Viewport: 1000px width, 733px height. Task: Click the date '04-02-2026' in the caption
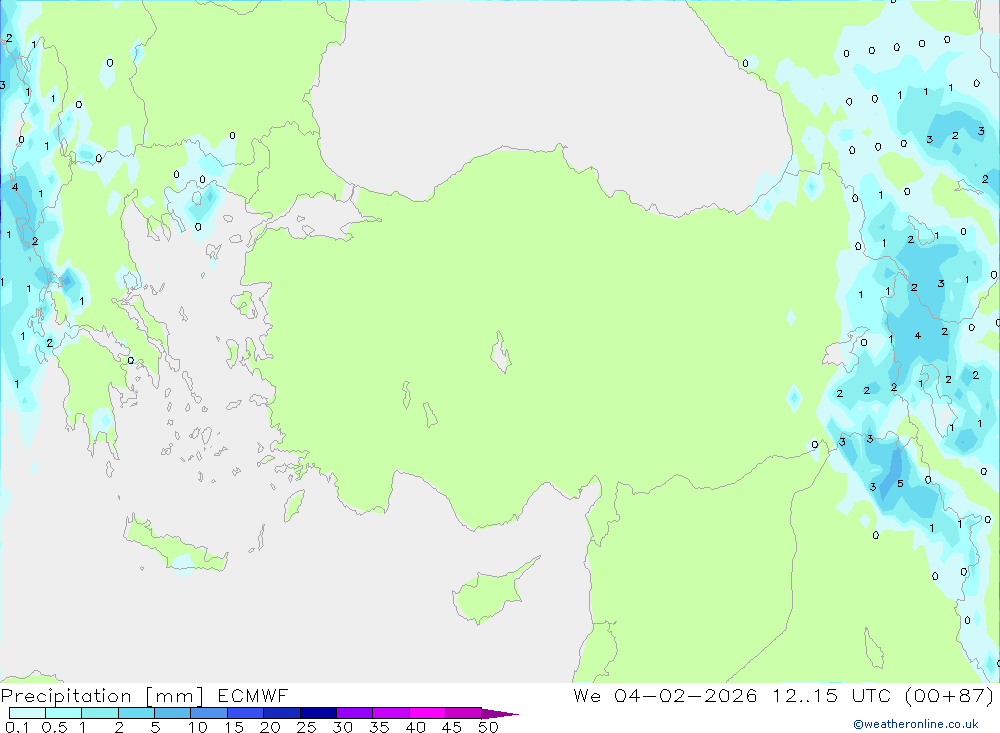coord(686,695)
